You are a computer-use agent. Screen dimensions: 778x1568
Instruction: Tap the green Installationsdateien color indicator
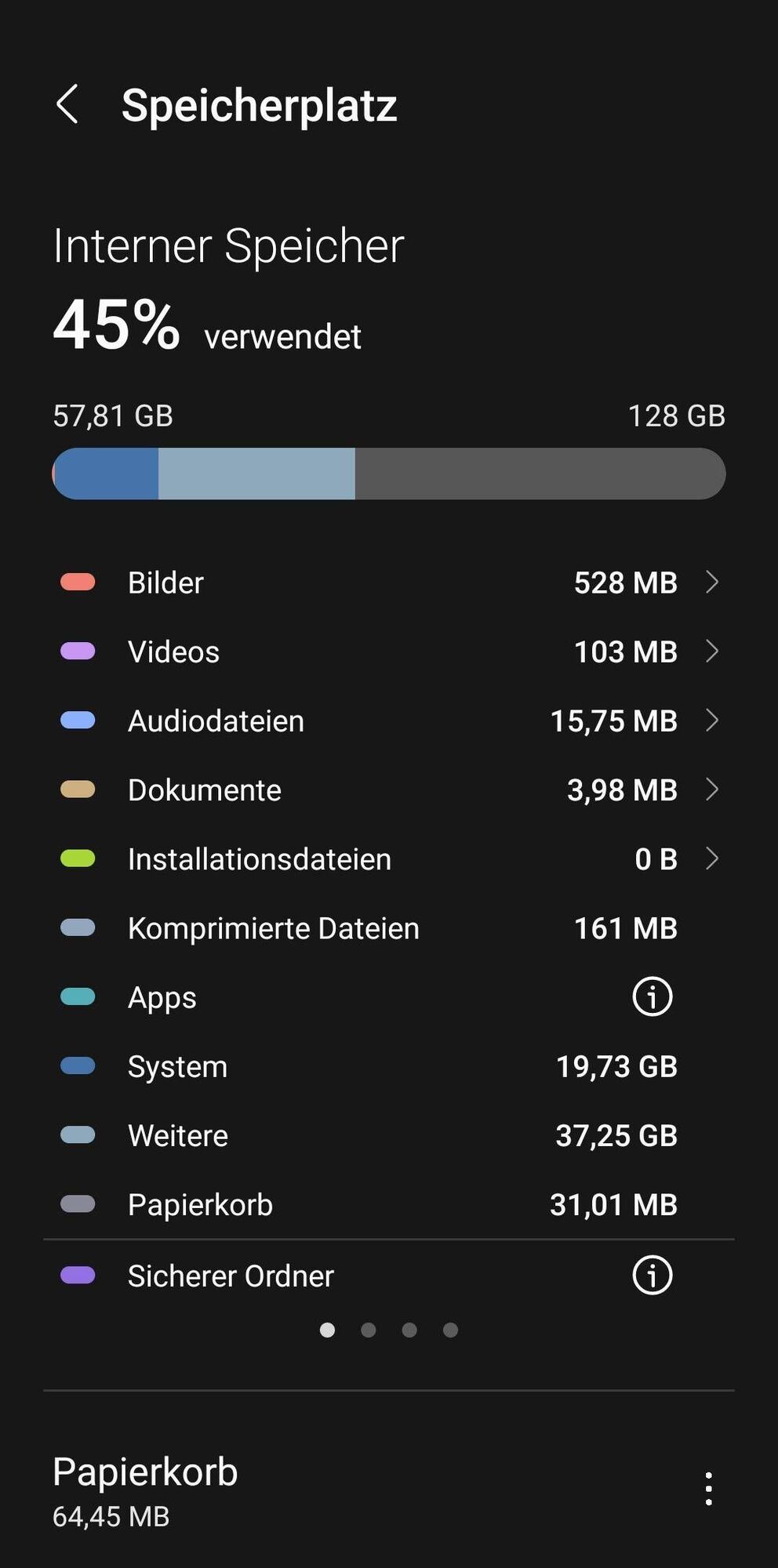[x=78, y=858]
